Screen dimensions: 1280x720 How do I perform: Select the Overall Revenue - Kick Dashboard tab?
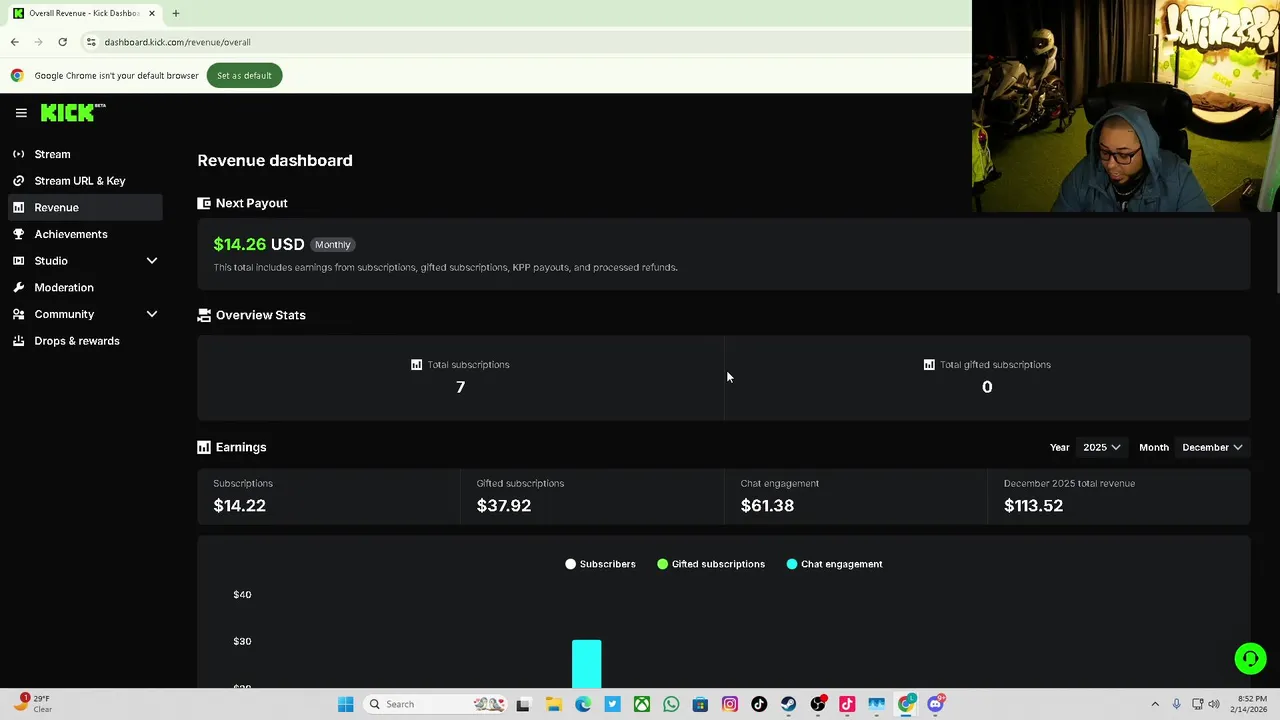point(84,13)
